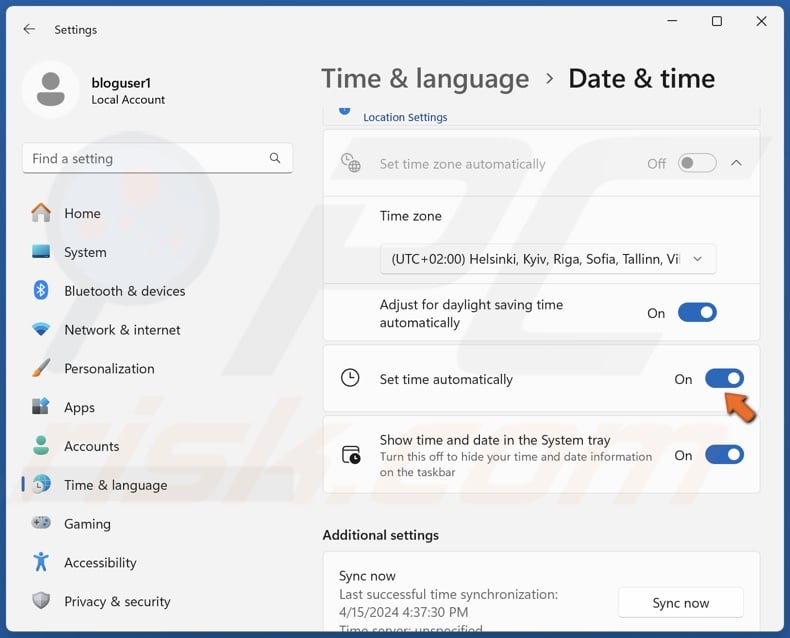The width and height of the screenshot is (790, 638).
Task: Minimize the Settings window
Action: pos(672,21)
